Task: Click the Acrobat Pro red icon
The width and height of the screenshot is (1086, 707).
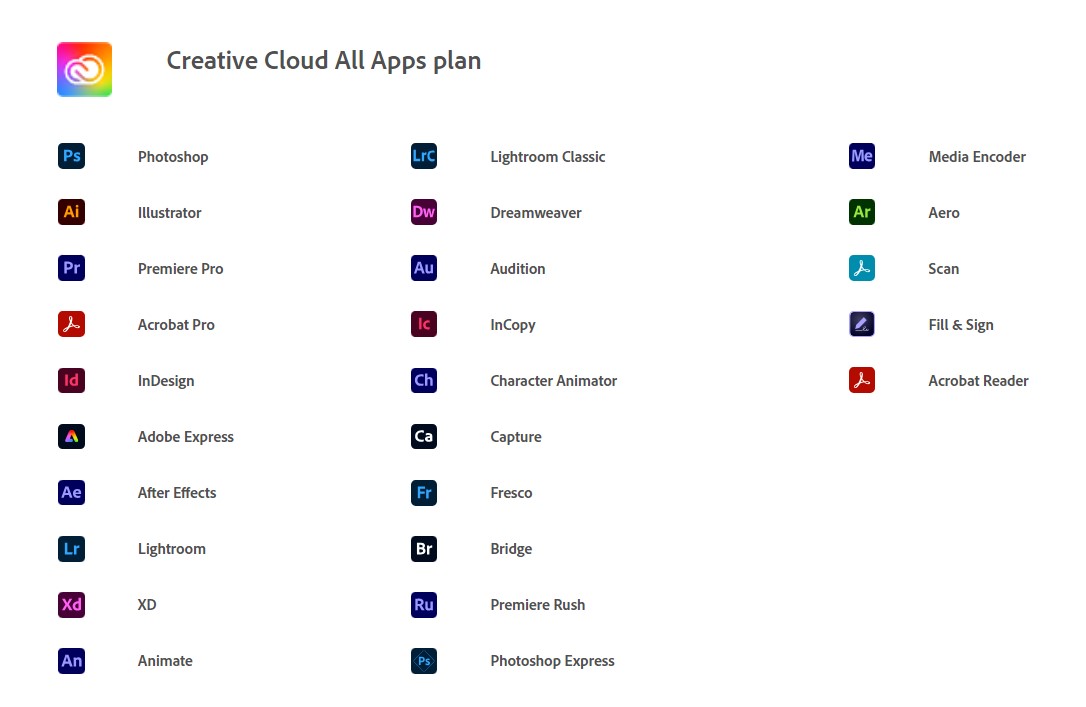Action: pos(71,324)
